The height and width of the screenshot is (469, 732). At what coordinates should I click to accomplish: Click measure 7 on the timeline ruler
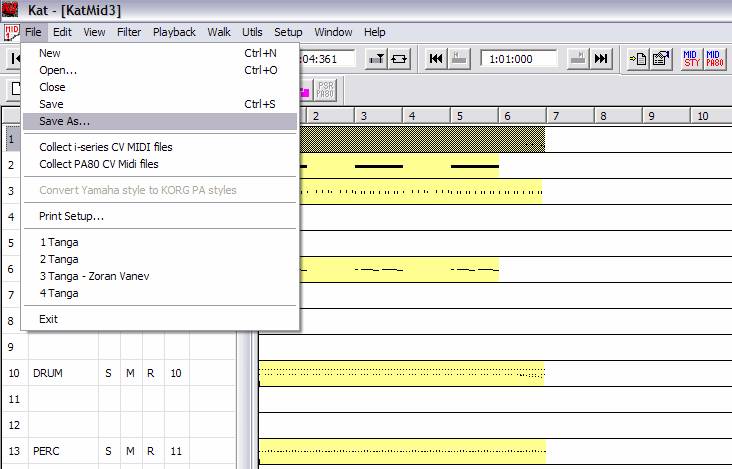click(570, 116)
